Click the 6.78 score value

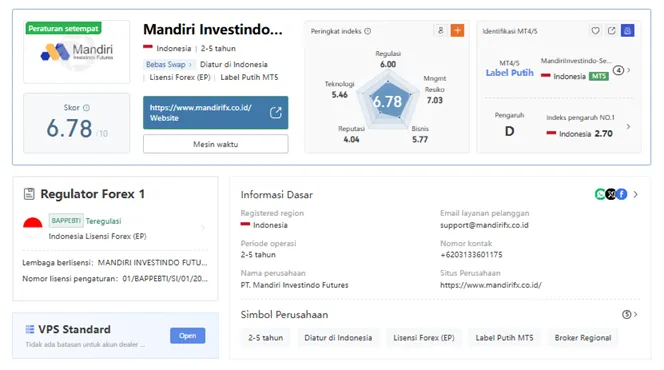(x=69, y=128)
